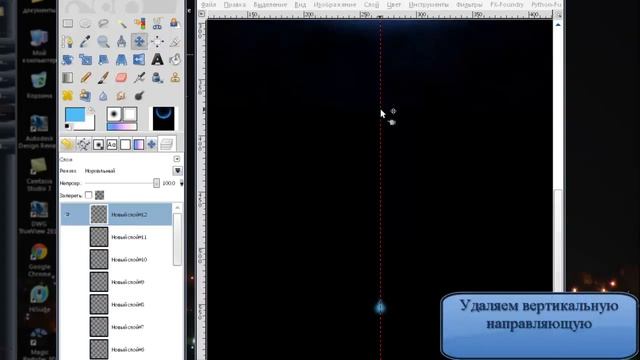Select the Flip tool
The height and width of the screenshot is (360, 640).
tap(140, 60)
